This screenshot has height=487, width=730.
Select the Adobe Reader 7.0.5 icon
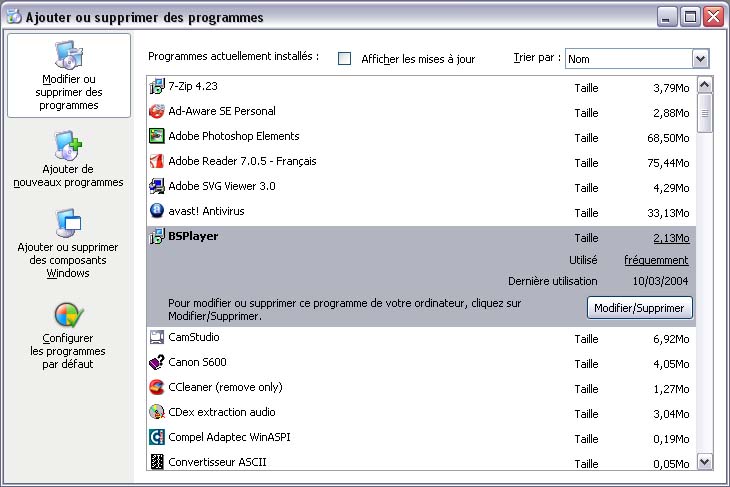click(x=156, y=161)
